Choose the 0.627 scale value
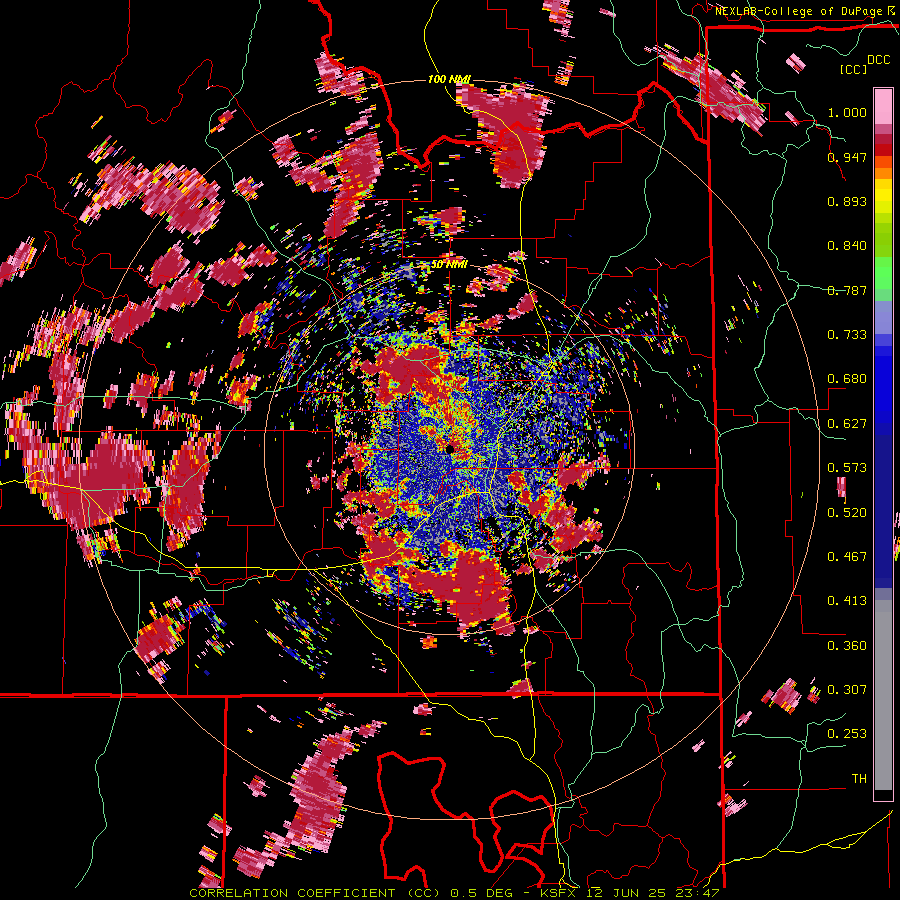This screenshot has width=900, height=900. [x=847, y=424]
